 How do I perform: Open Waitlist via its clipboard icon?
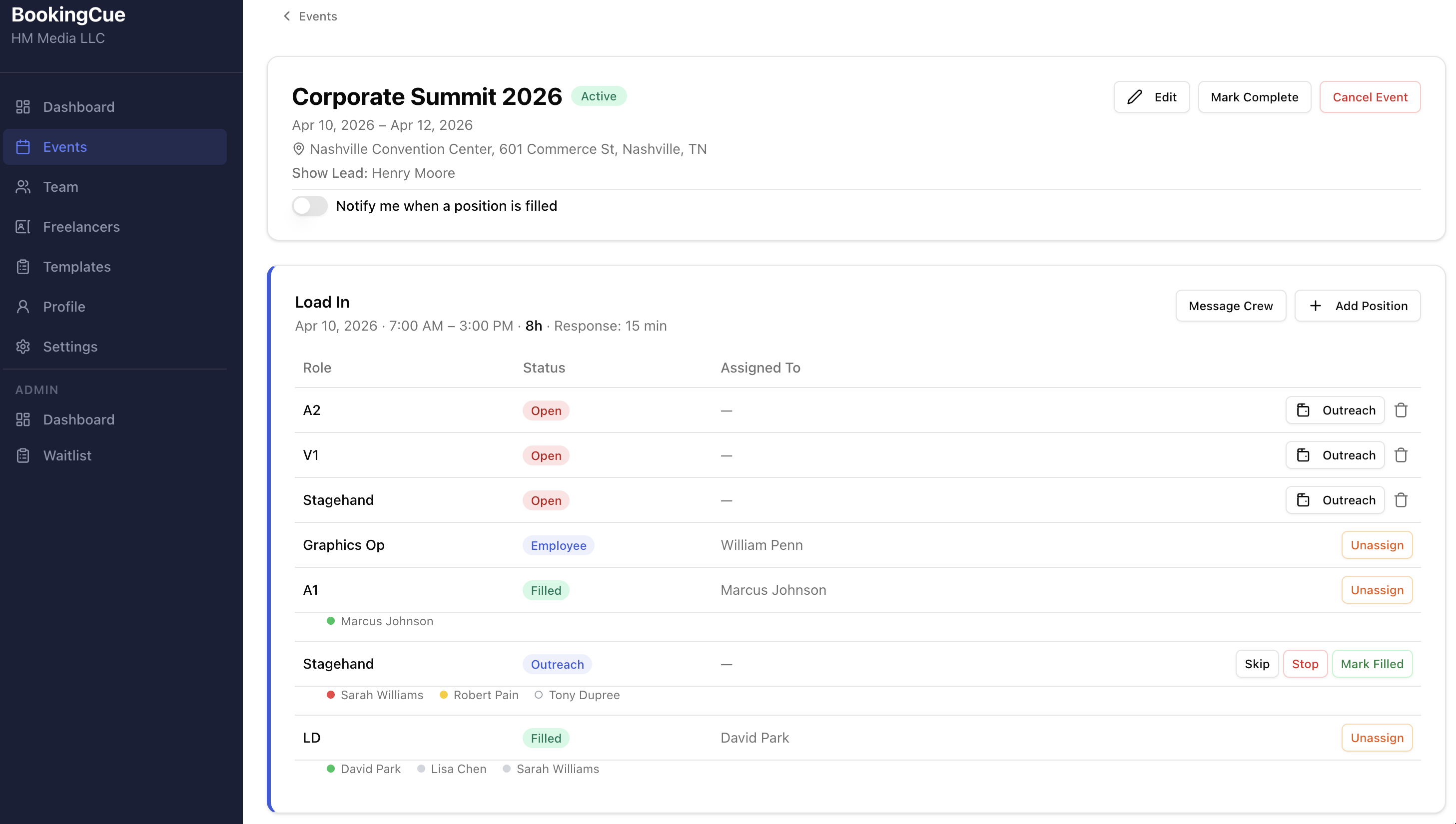pos(23,455)
